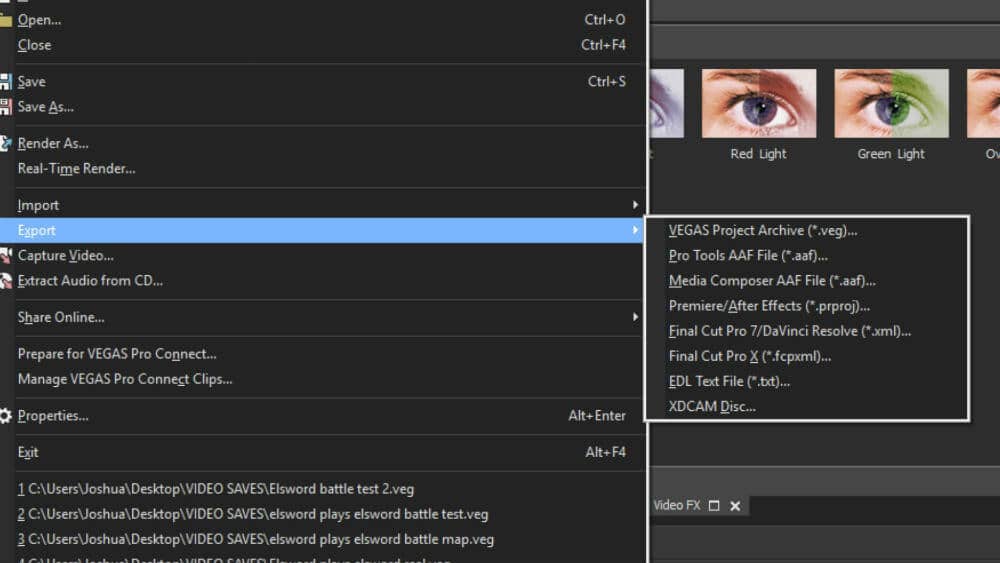The width and height of the screenshot is (1000, 563).
Task: Select the Close menu entry
Action: tap(321, 45)
